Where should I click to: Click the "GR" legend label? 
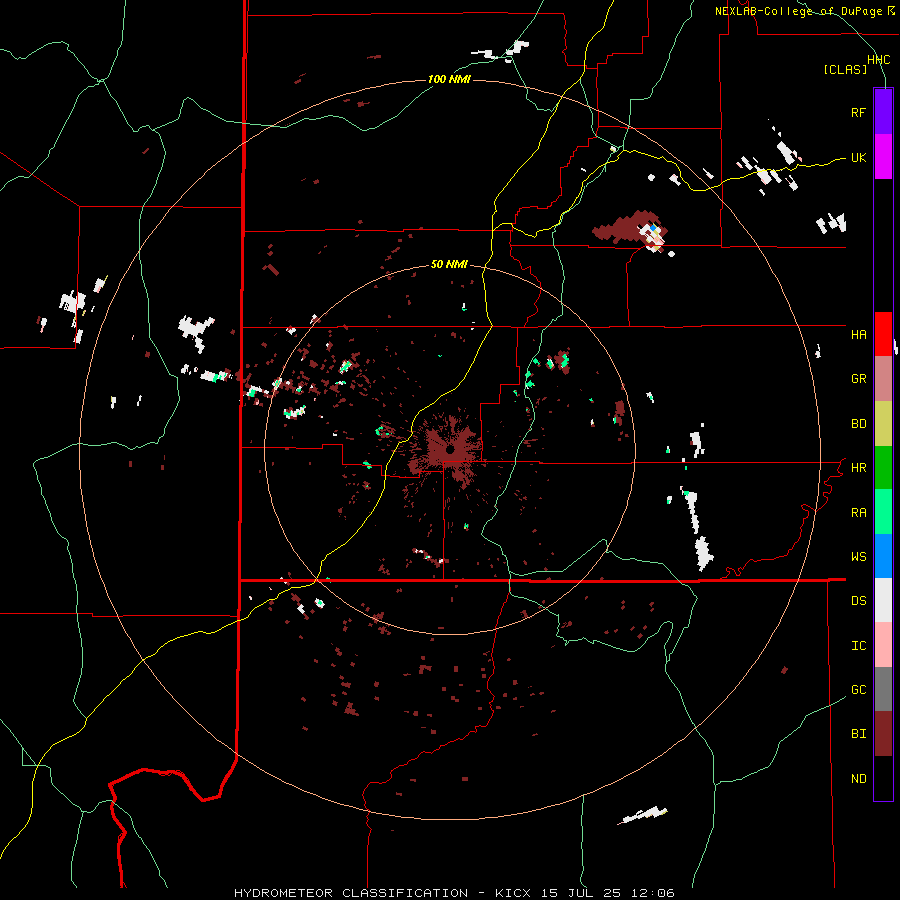tap(858, 379)
